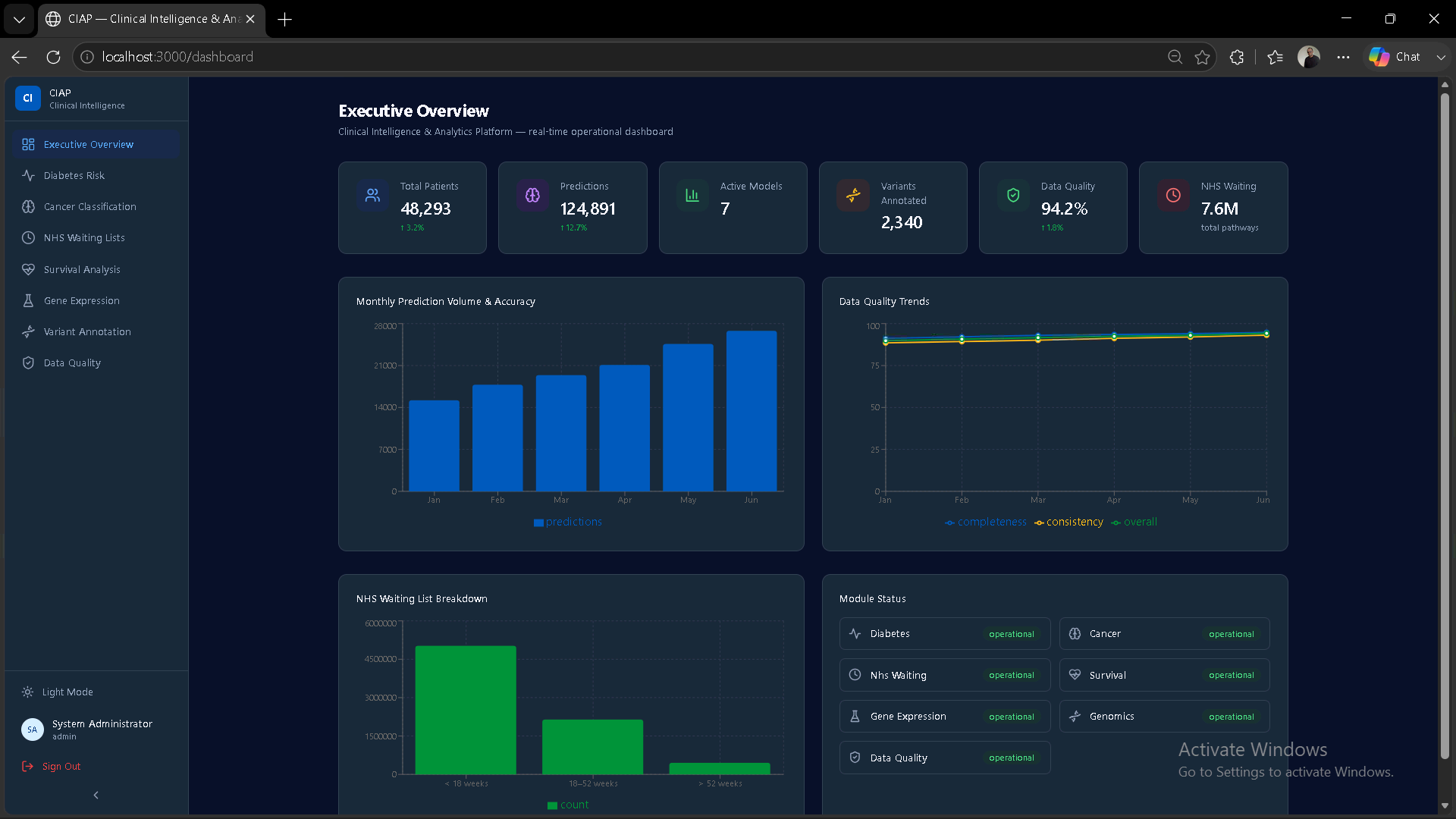
Task: Open the Diabetes Risk sidebar icon
Action: pos(28,175)
